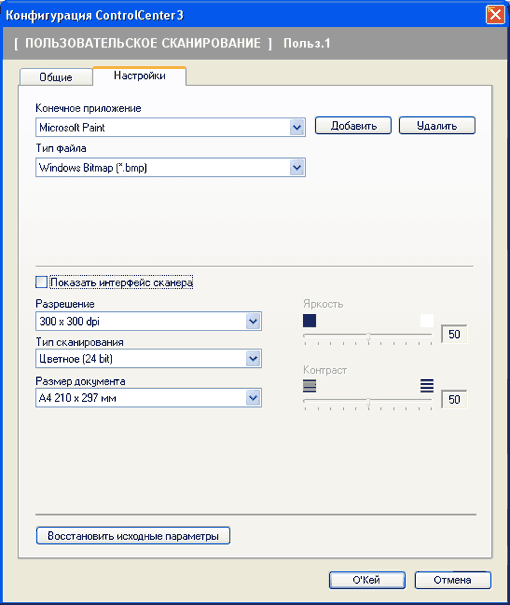Click the Контраст value field showing 50
Screen dimensions: 510x605
coord(454,399)
